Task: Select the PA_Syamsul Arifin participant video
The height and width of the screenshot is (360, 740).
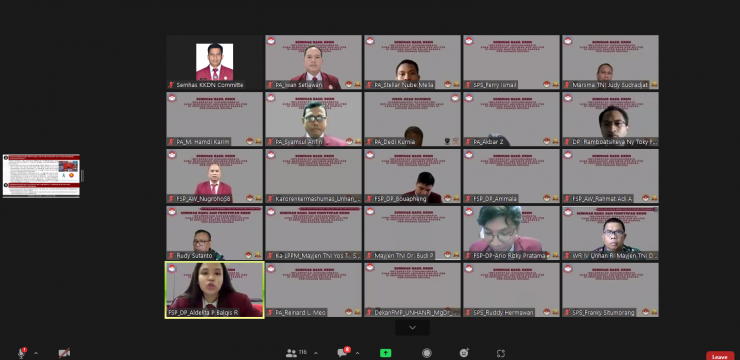Action: click(x=313, y=119)
